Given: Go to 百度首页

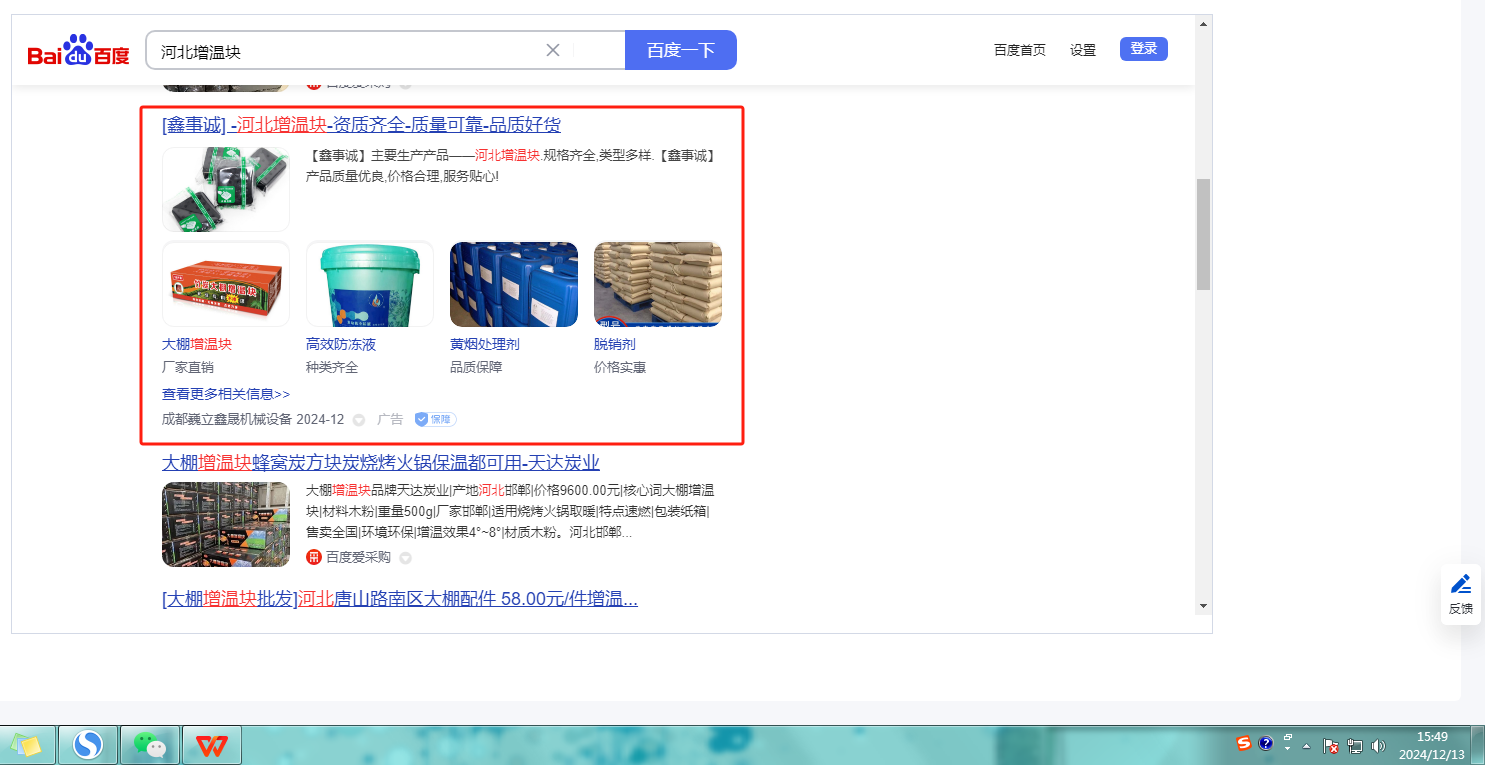Looking at the screenshot, I should [1020, 50].
